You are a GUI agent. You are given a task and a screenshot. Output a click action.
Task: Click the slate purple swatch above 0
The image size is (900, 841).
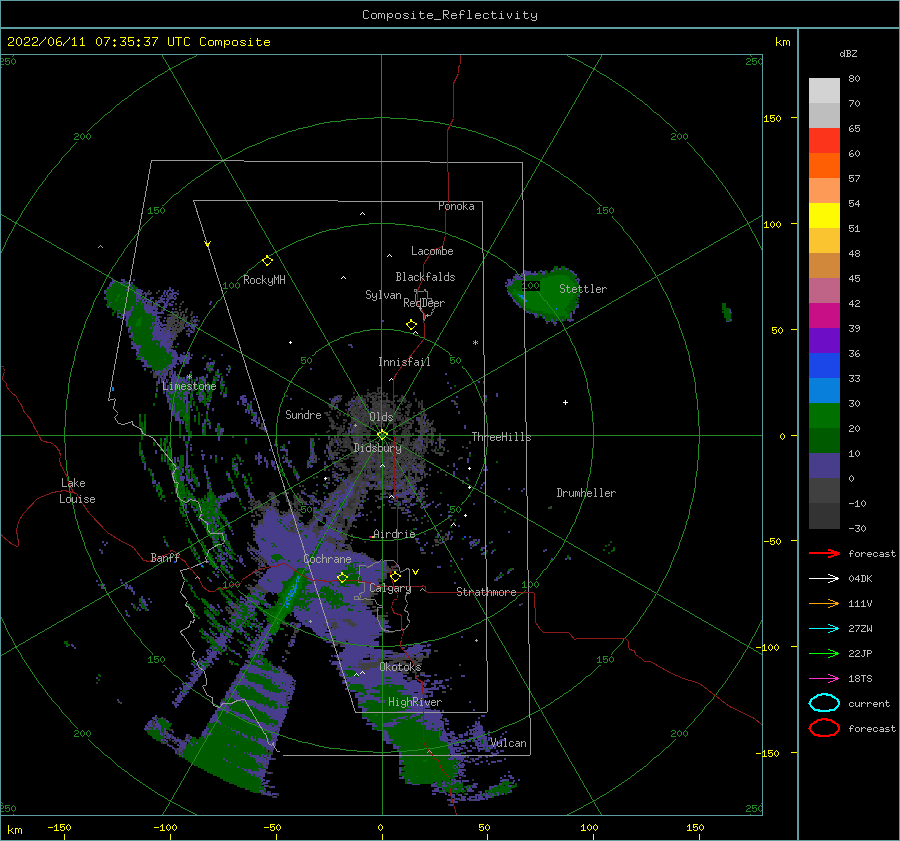(x=824, y=466)
